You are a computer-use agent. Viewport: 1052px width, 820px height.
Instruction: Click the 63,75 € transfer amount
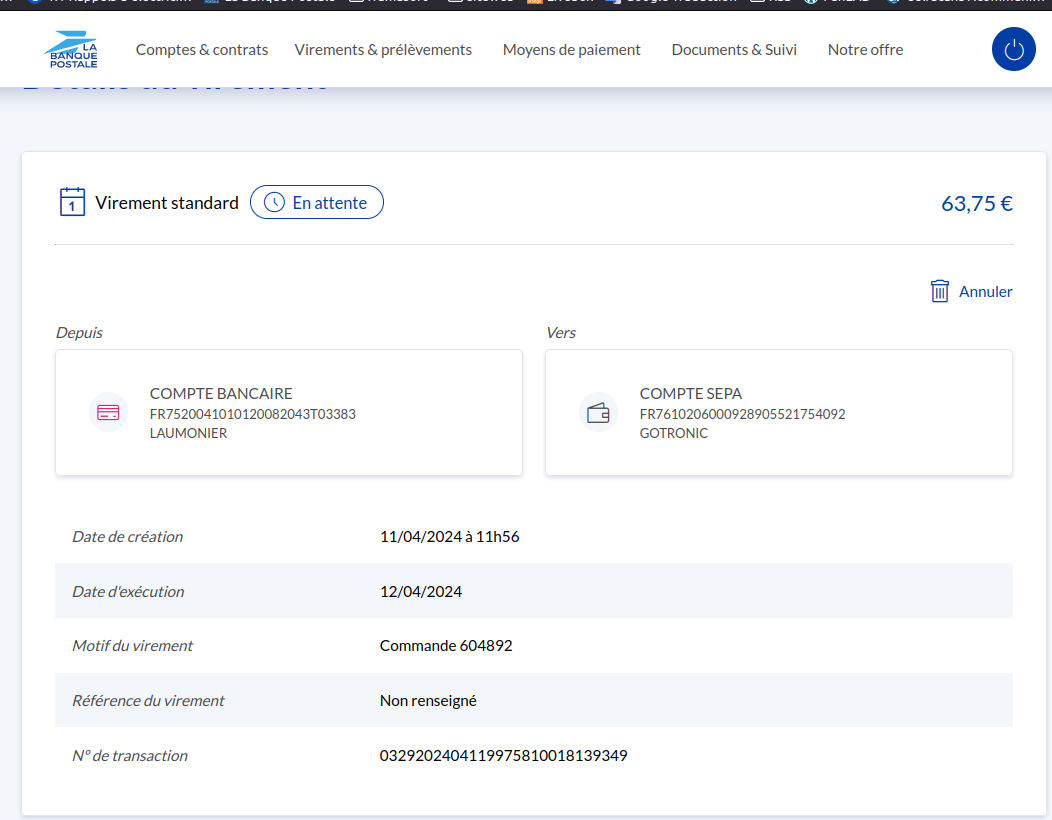tap(976, 203)
